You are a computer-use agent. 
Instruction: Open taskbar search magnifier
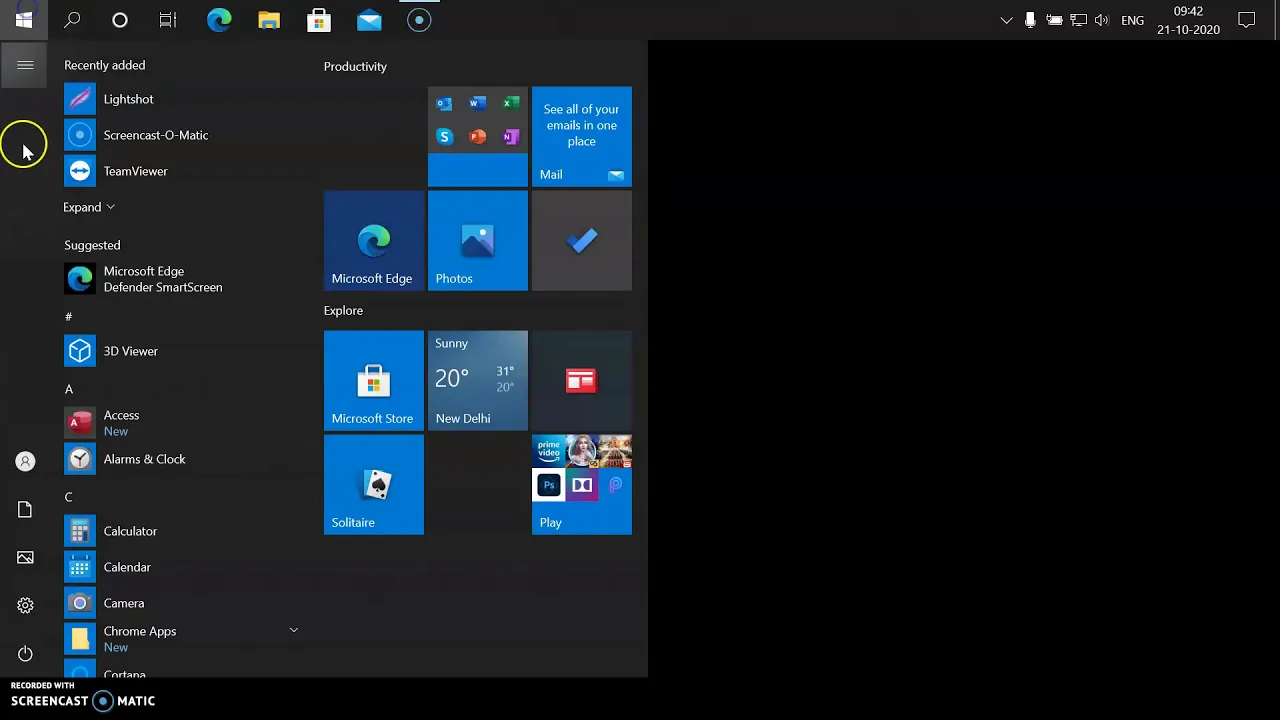pos(72,19)
